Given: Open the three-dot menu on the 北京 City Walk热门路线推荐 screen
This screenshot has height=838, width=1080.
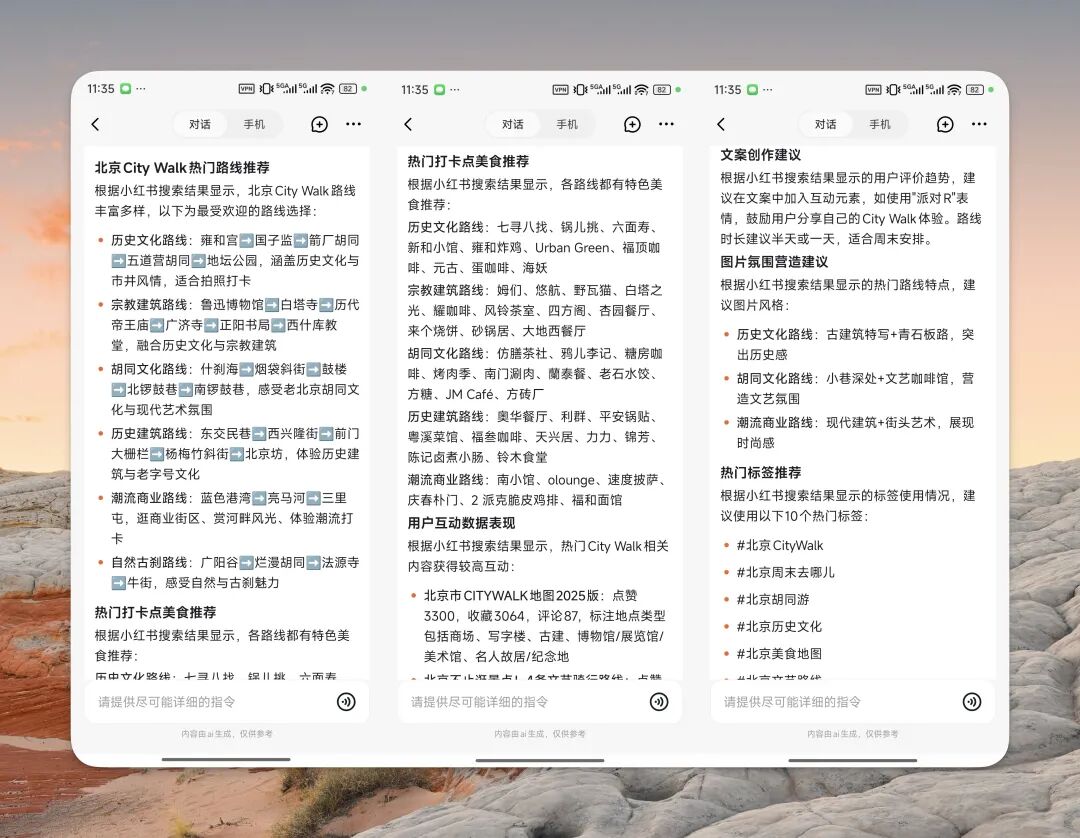Looking at the screenshot, I should [x=353, y=124].
